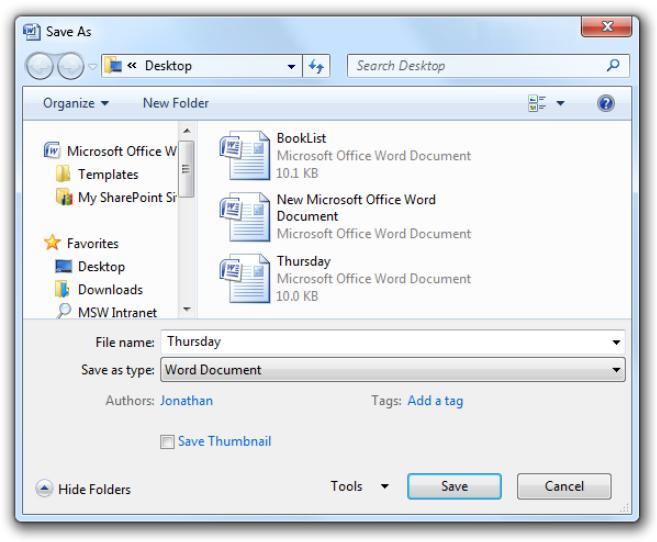The image size is (657, 542).
Task: Select Microsoft Office Word in navigation pane
Action: 110,151
